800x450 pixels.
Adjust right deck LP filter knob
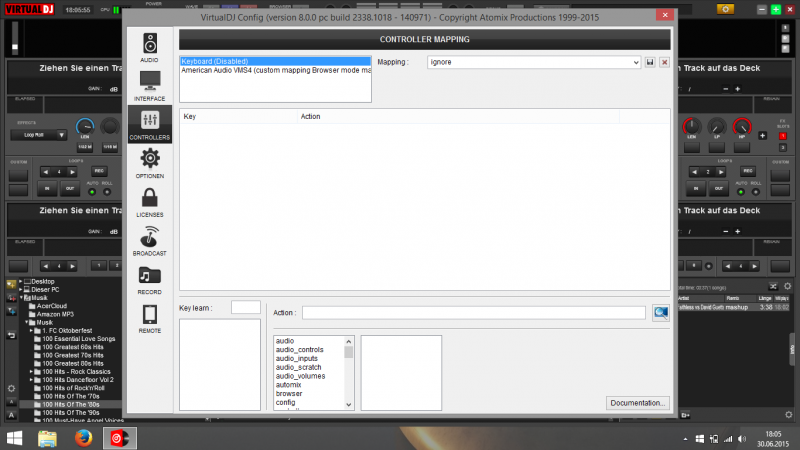point(717,126)
